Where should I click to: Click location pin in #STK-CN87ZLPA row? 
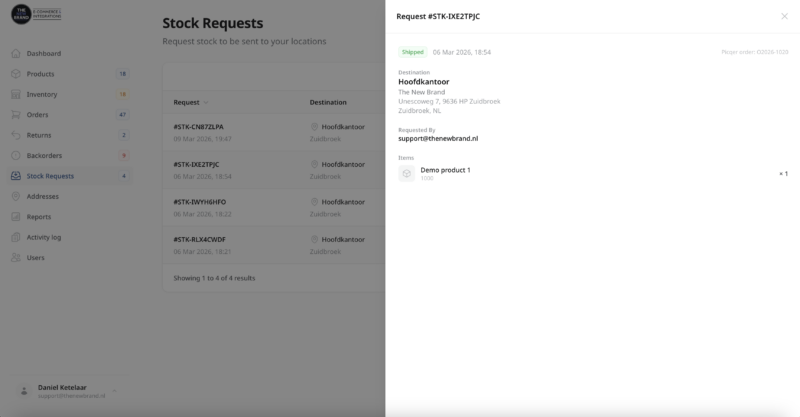coord(314,127)
